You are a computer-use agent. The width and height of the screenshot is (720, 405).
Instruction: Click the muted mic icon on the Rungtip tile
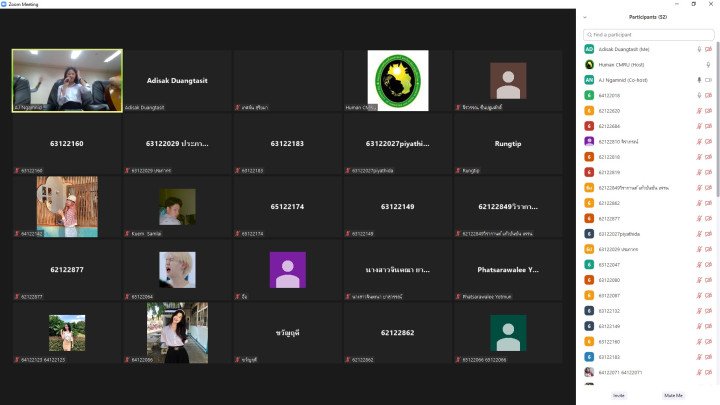[x=458, y=170]
